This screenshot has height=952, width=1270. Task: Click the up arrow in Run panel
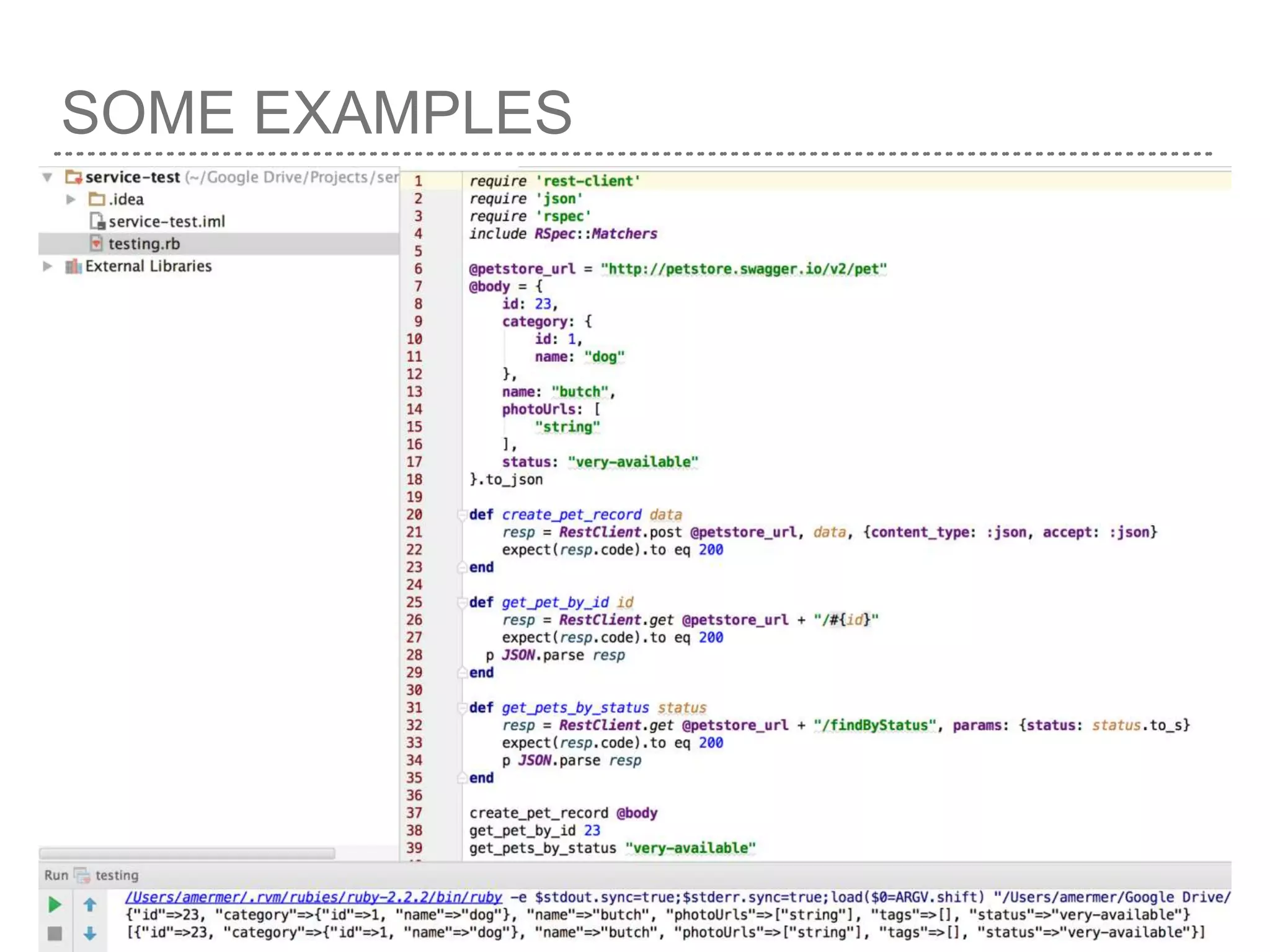coord(90,905)
